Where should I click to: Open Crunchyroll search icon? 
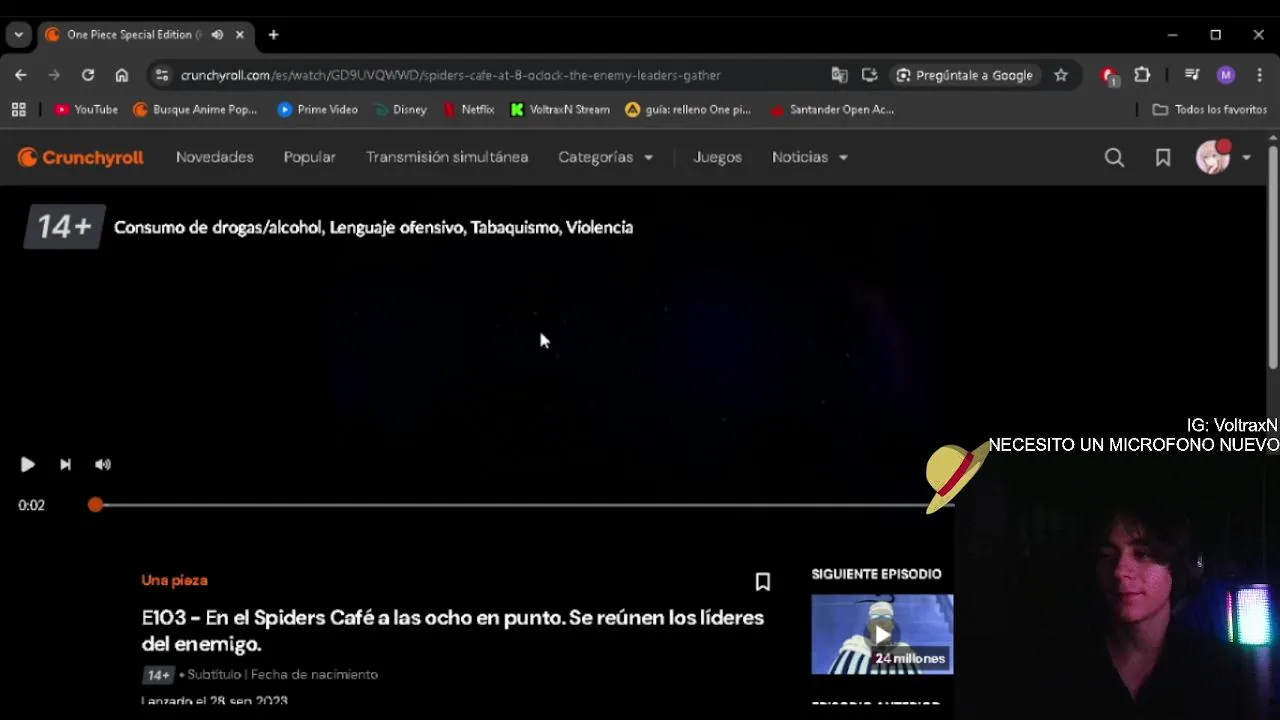coord(1114,157)
